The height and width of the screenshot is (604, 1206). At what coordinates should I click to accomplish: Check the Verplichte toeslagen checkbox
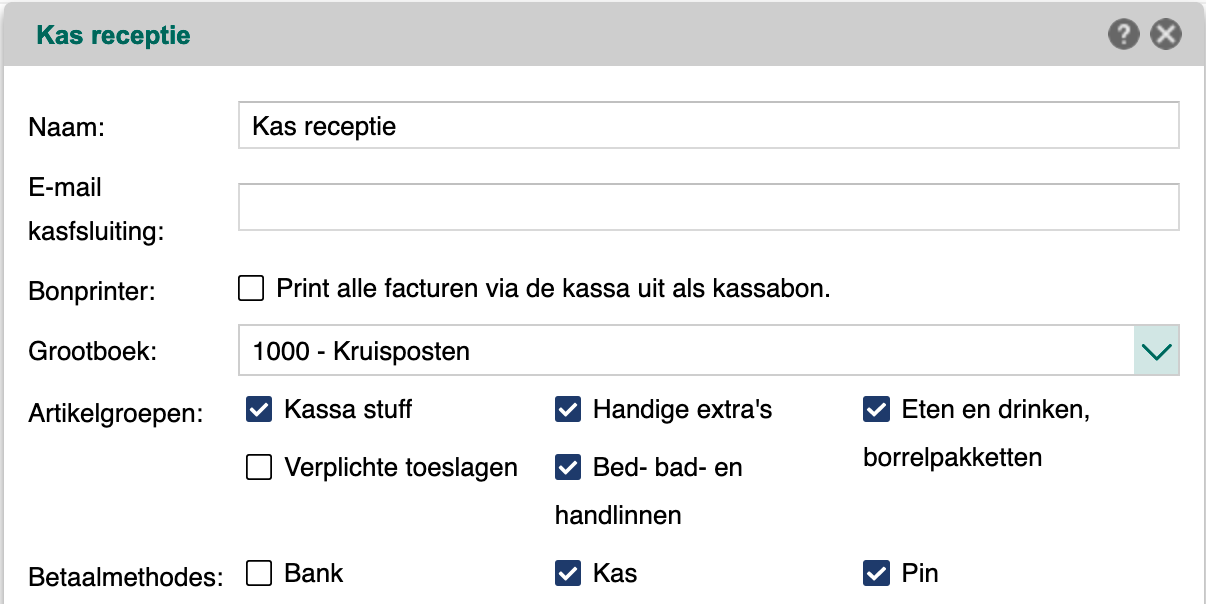259,467
